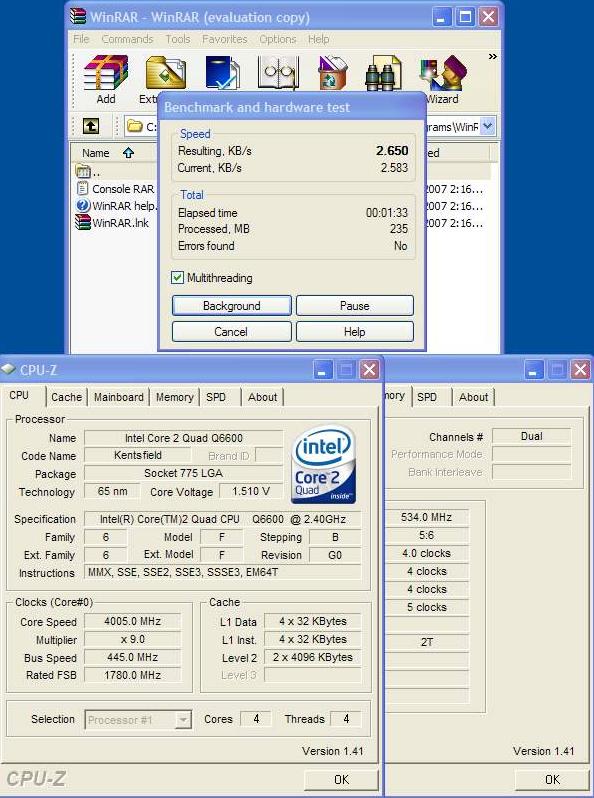Switch to the Mainboard tab
Image resolution: width=594 pixels, height=798 pixels.
(x=119, y=397)
